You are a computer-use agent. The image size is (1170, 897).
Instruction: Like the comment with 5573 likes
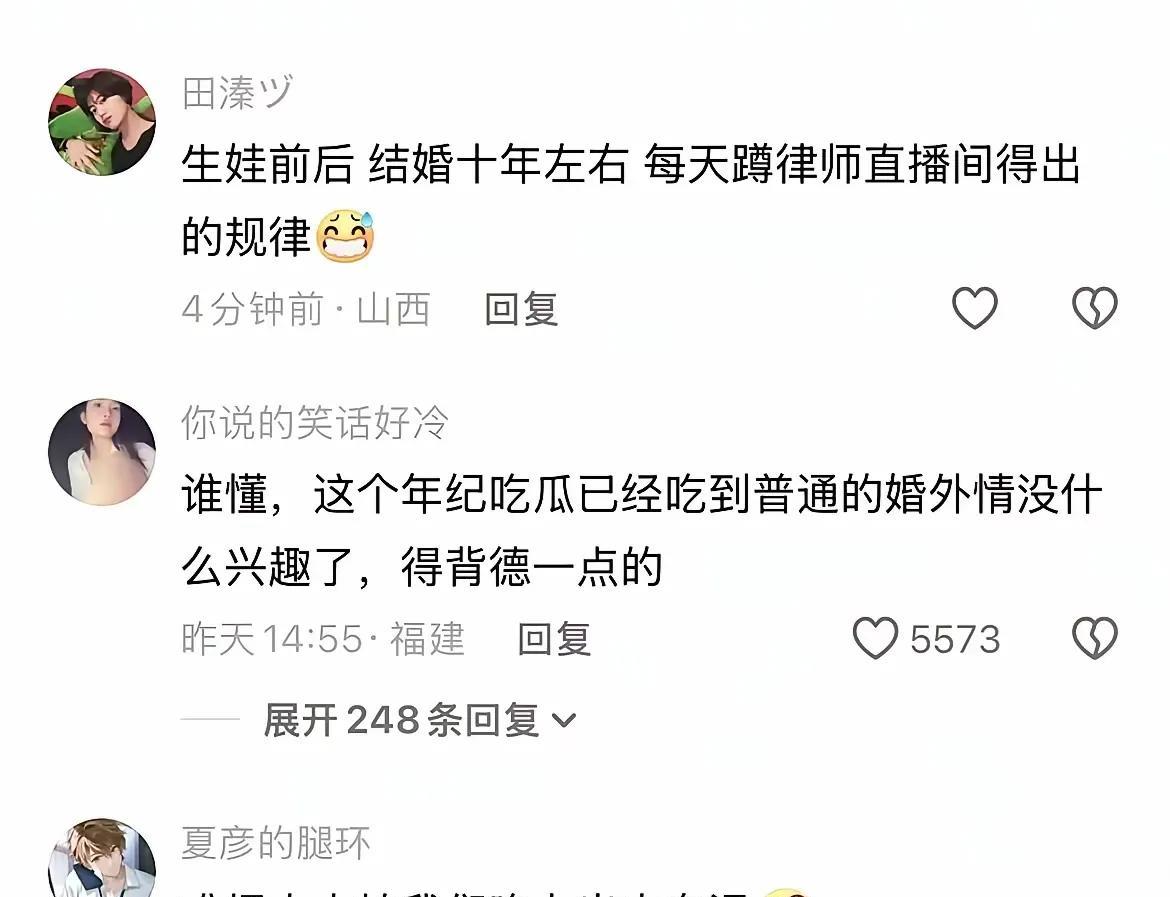[x=875, y=639]
